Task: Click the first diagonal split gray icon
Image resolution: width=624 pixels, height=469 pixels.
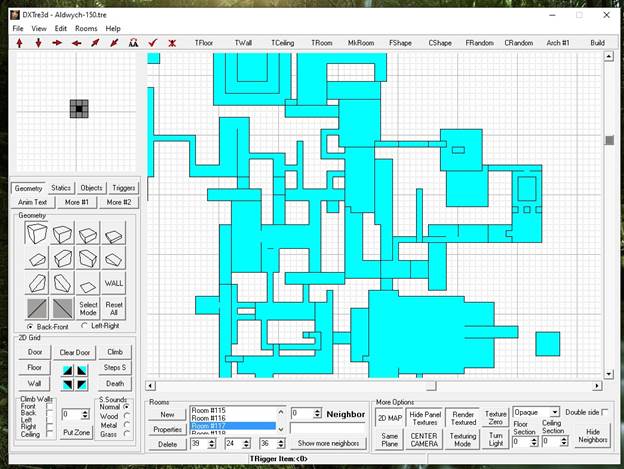Action: (36, 308)
